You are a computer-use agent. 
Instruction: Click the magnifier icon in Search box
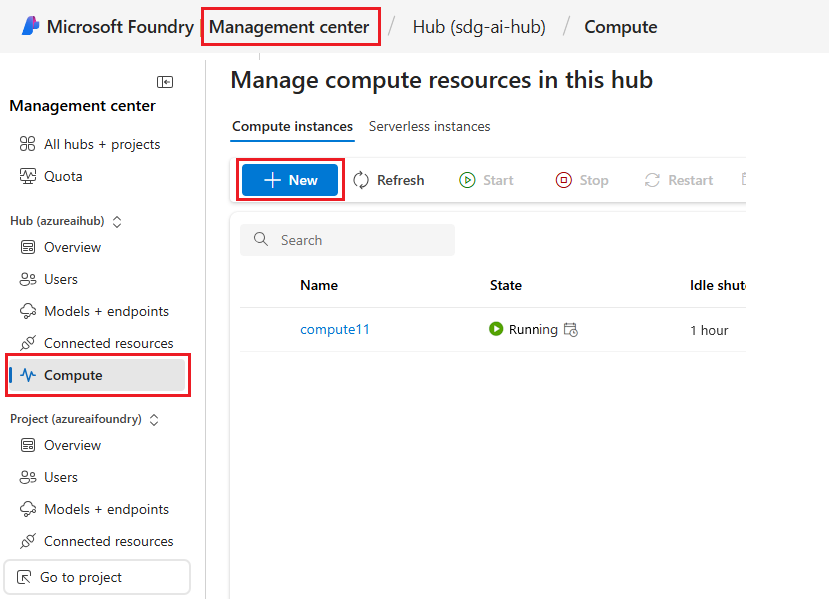261,239
